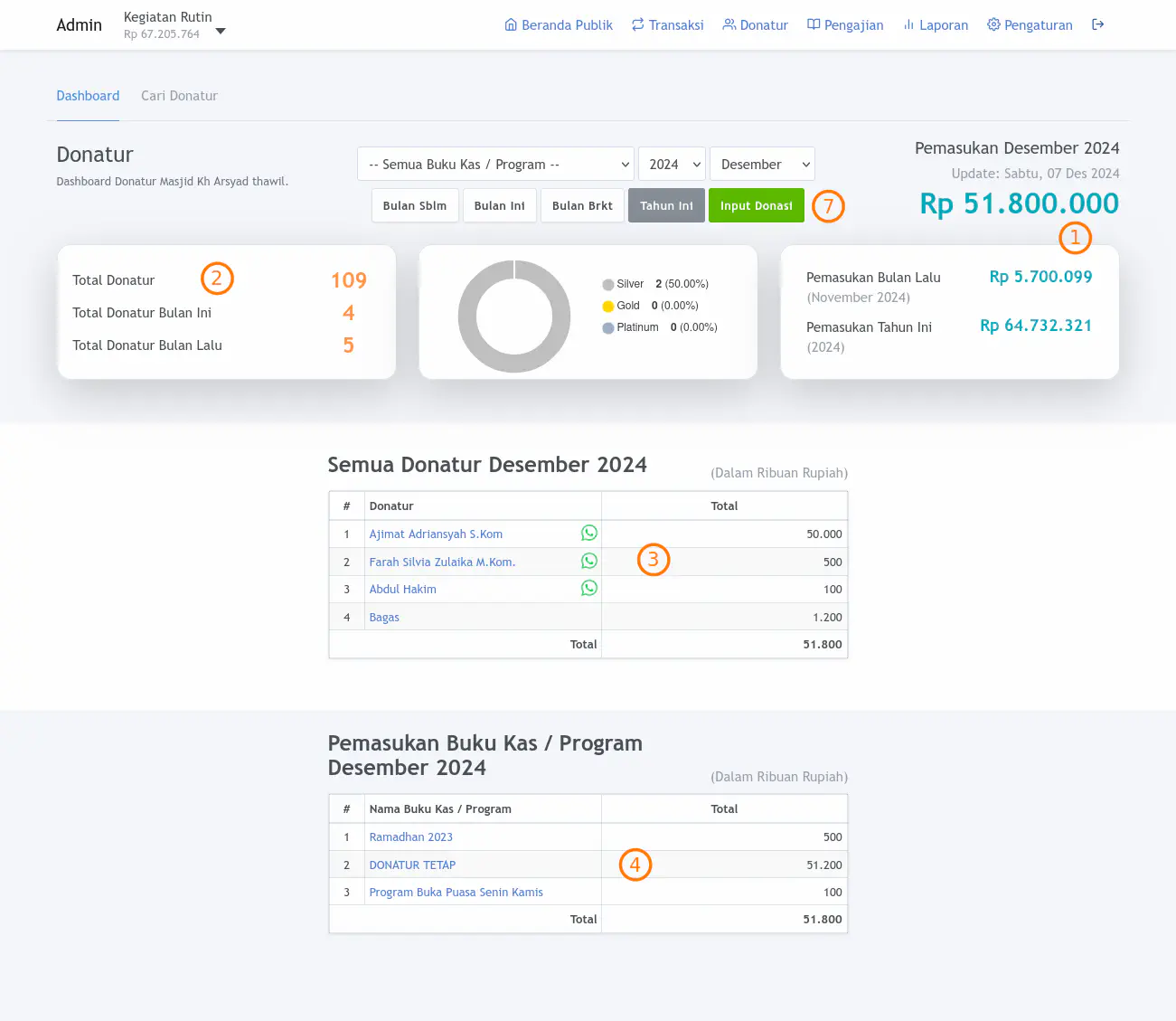Switch to the Cari Donatur tab
1176x1021 pixels.
(x=179, y=96)
